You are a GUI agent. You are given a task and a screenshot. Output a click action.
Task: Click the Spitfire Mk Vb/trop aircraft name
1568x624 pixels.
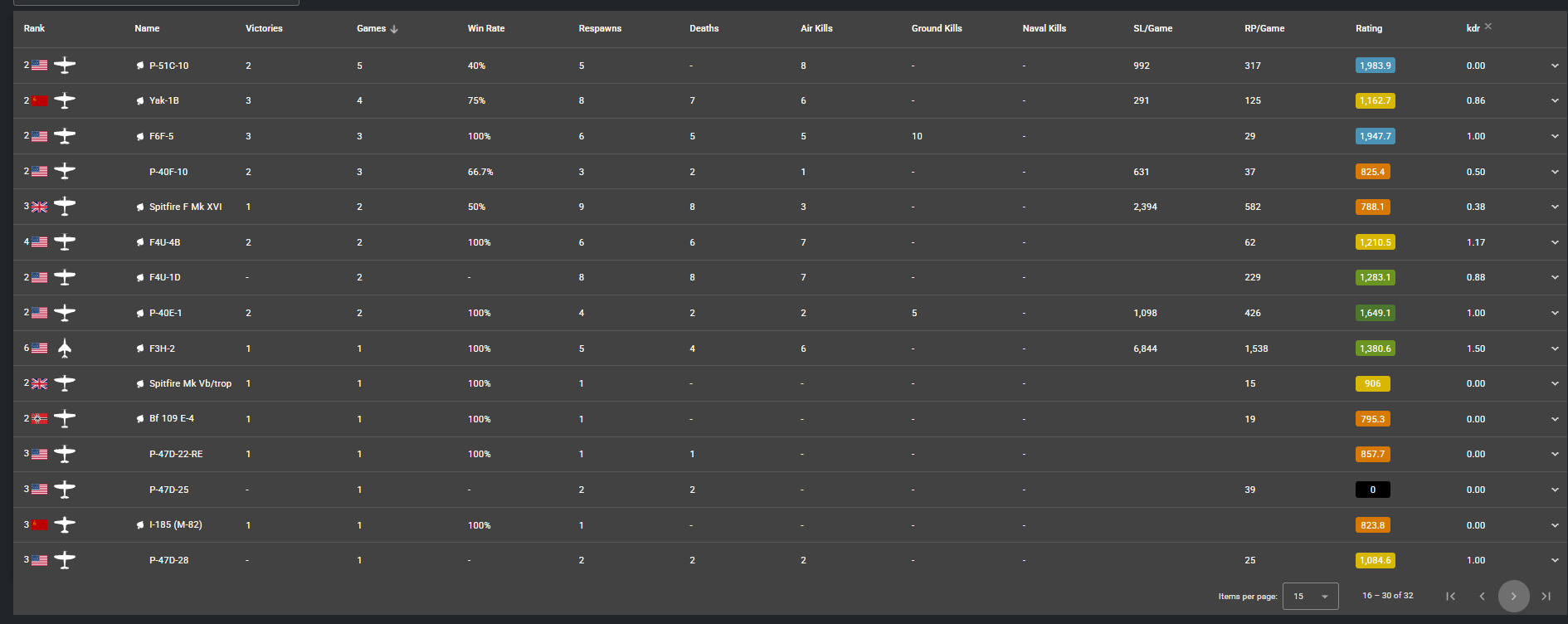(x=190, y=383)
